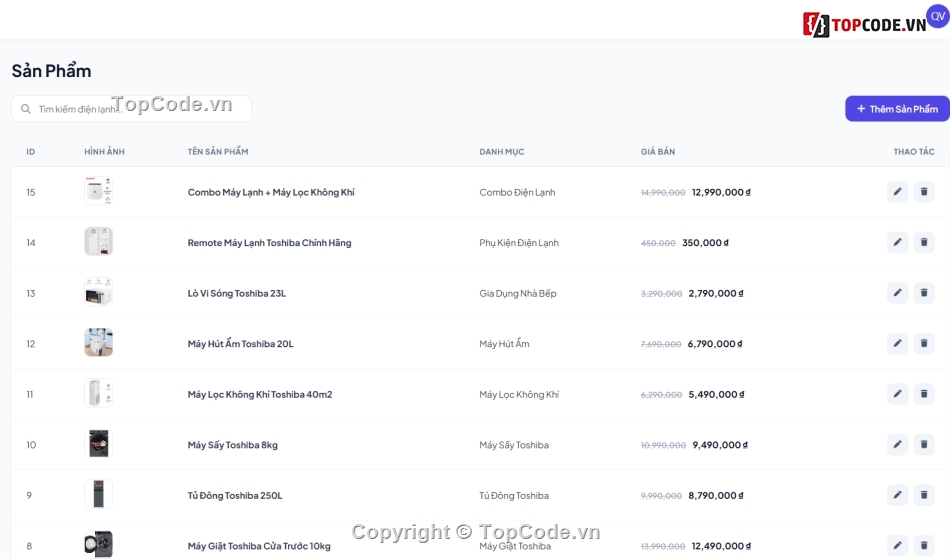Click sale price 12,990,000 đ
This screenshot has height=559, width=950.
(x=721, y=192)
